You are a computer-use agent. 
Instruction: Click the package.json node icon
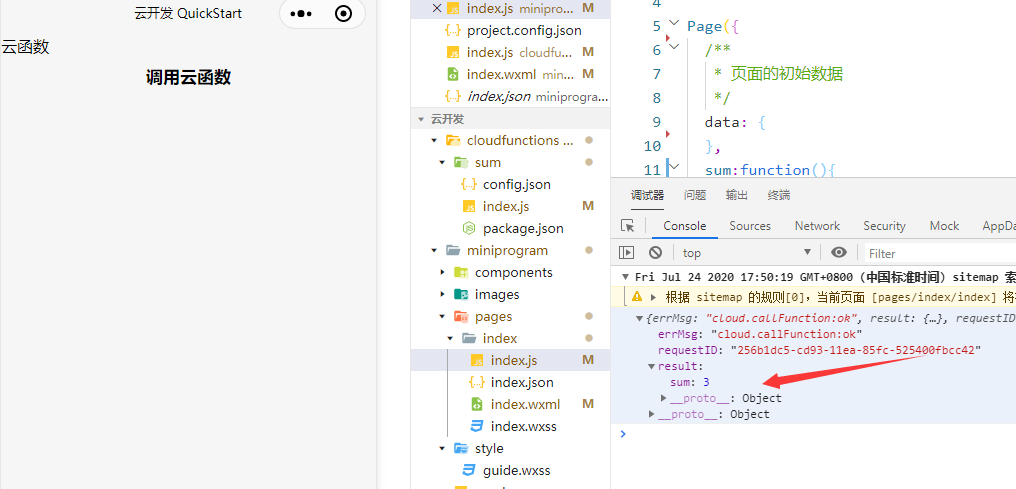[x=468, y=228]
